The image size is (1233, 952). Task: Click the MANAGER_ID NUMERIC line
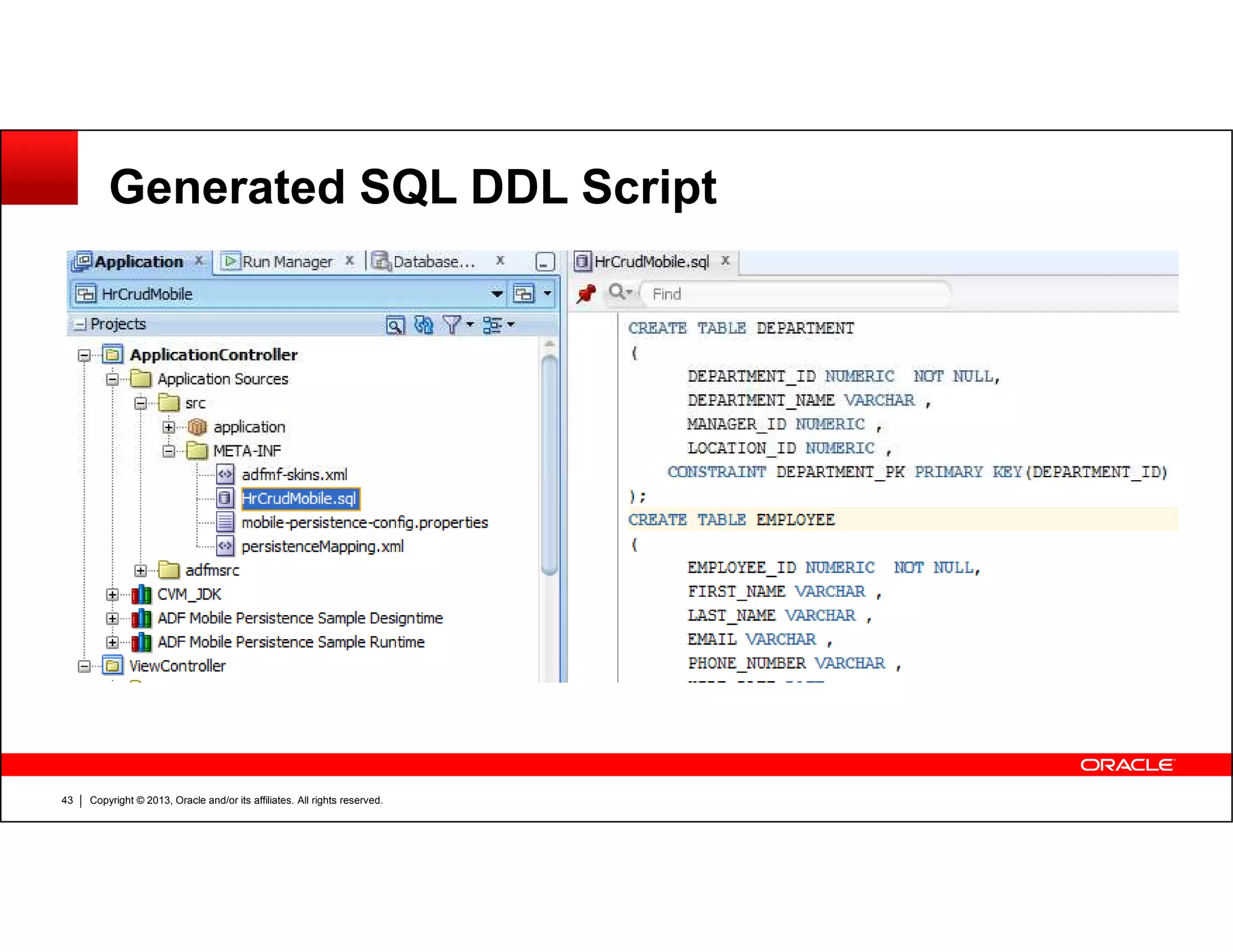tap(784, 424)
